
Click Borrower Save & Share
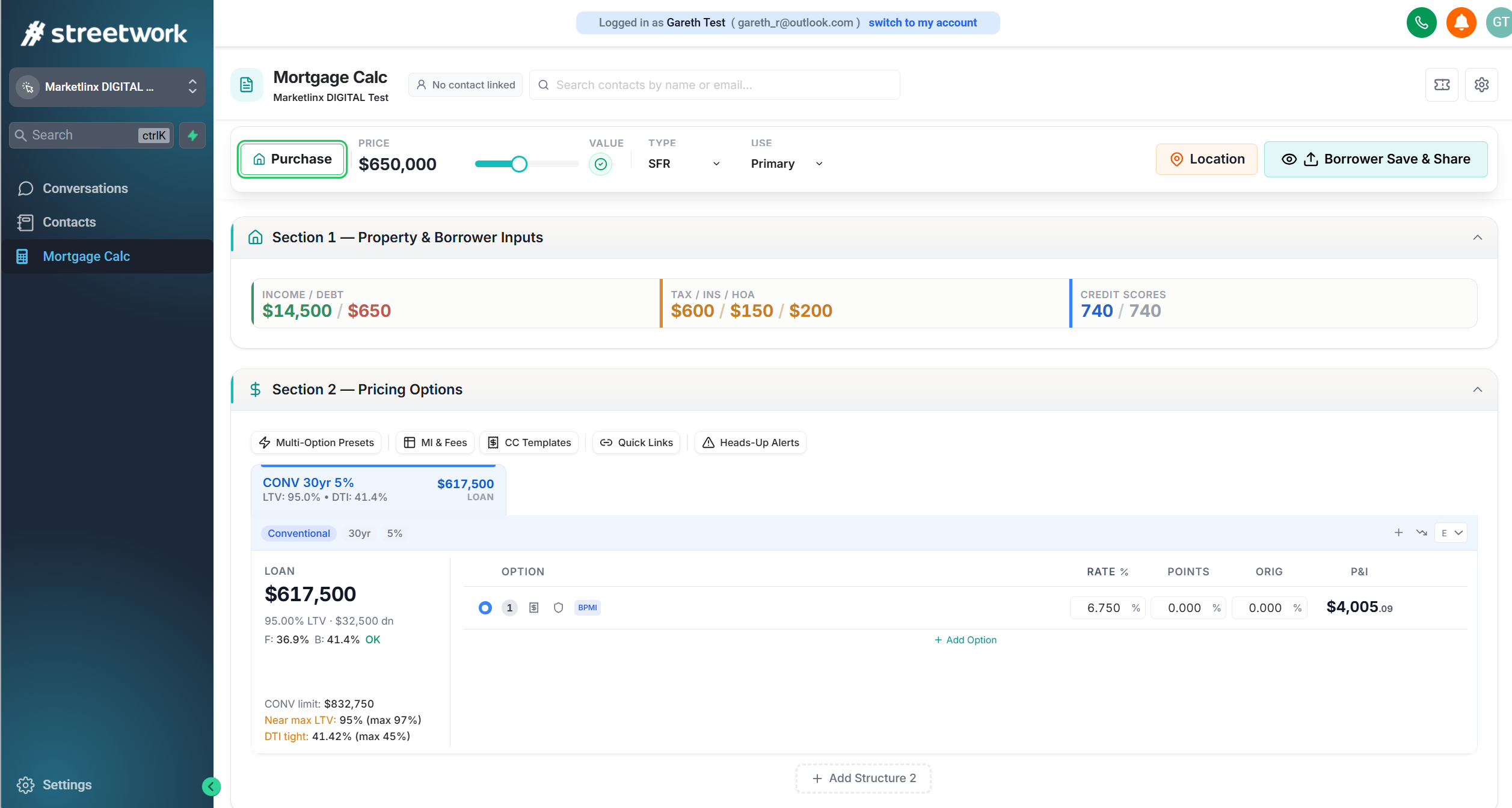[1376, 159]
